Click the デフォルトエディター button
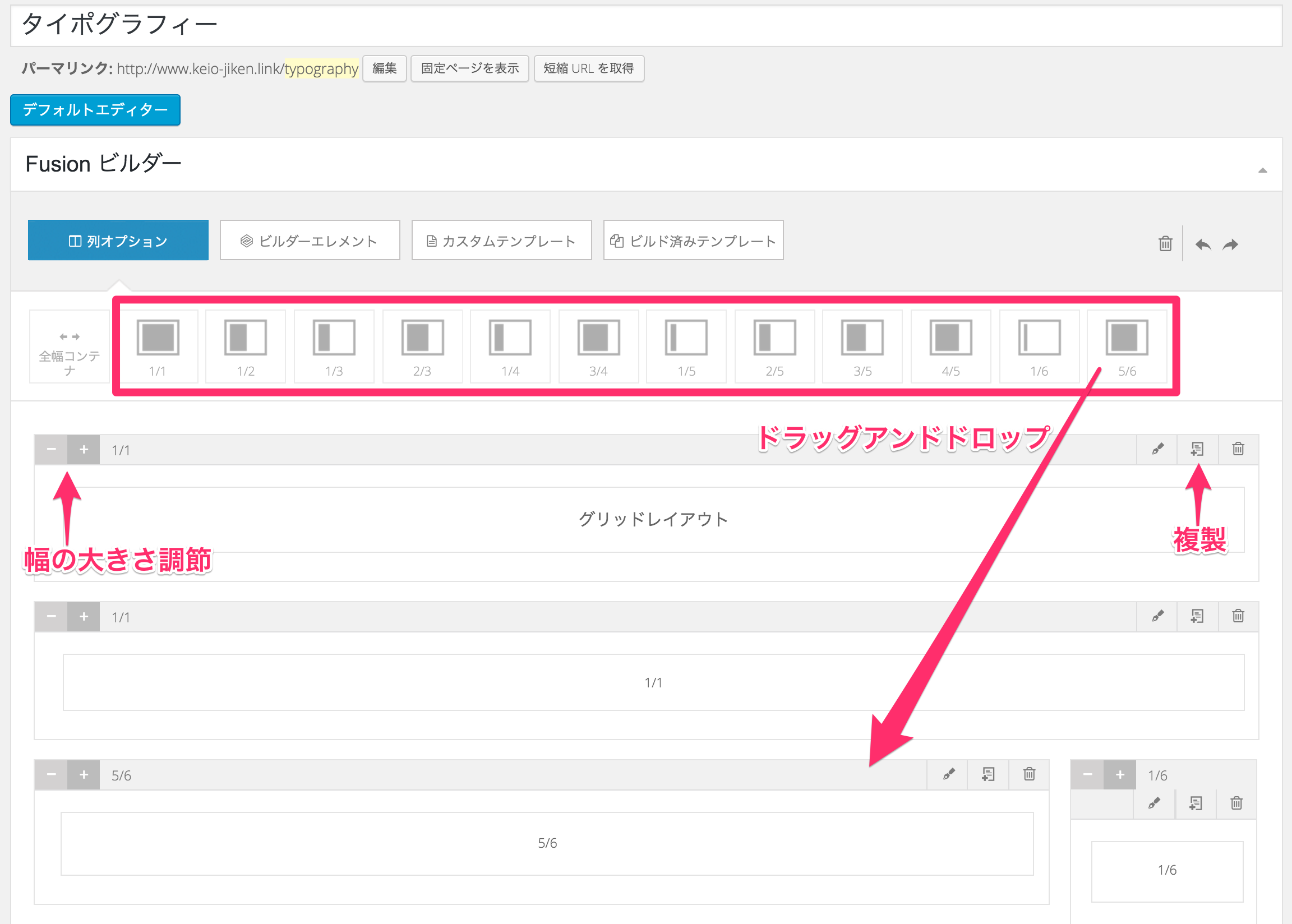This screenshot has width=1292, height=924. [x=95, y=110]
